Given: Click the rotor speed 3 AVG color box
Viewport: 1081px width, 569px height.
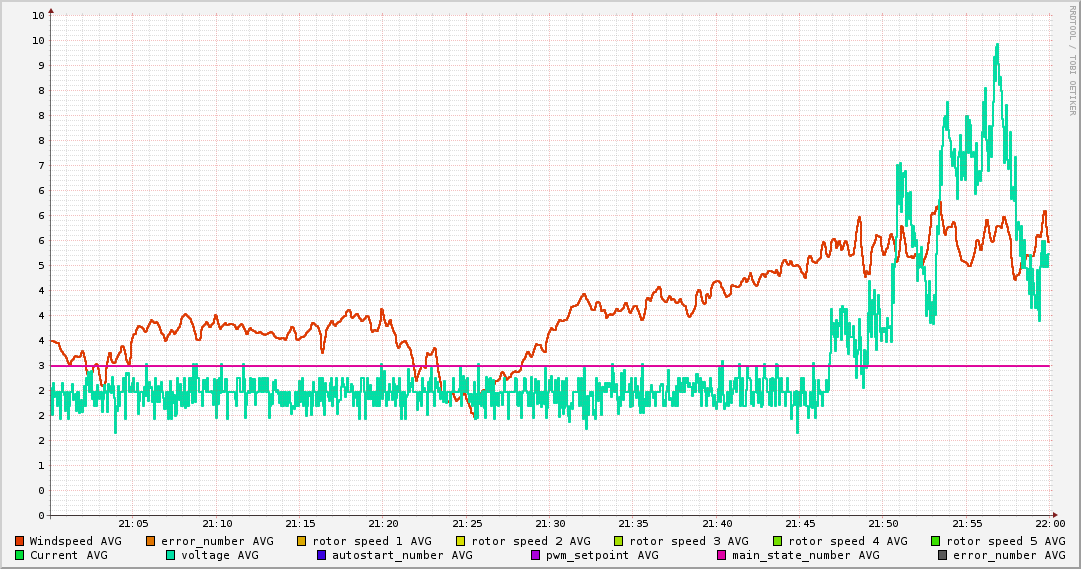Looking at the screenshot, I should (619, 541).
